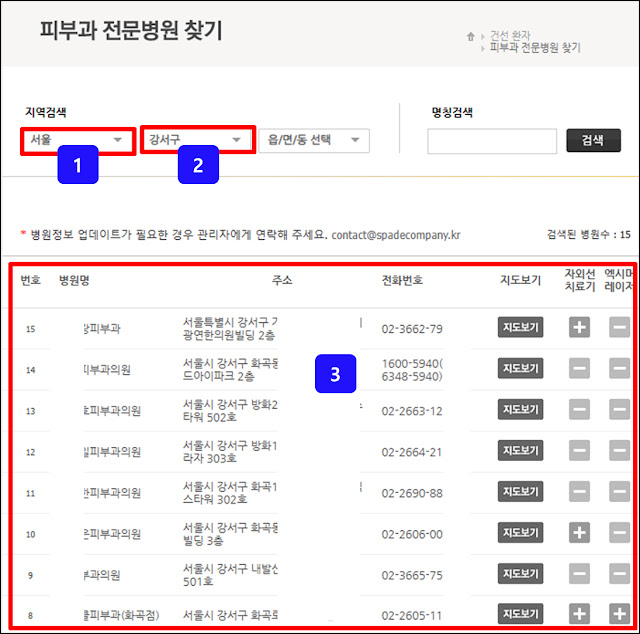Open 지도보기 map for hospital number 13
This screenshot has height=634, width=640.
click(520, 409)
